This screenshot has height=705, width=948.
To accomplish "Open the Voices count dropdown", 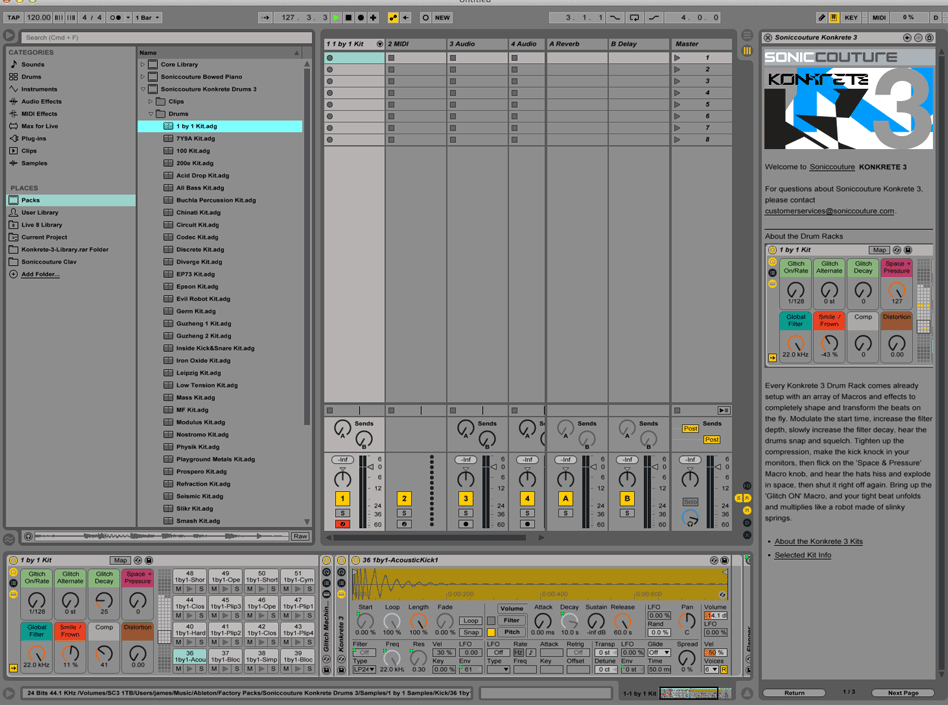I will click(711, 669).
